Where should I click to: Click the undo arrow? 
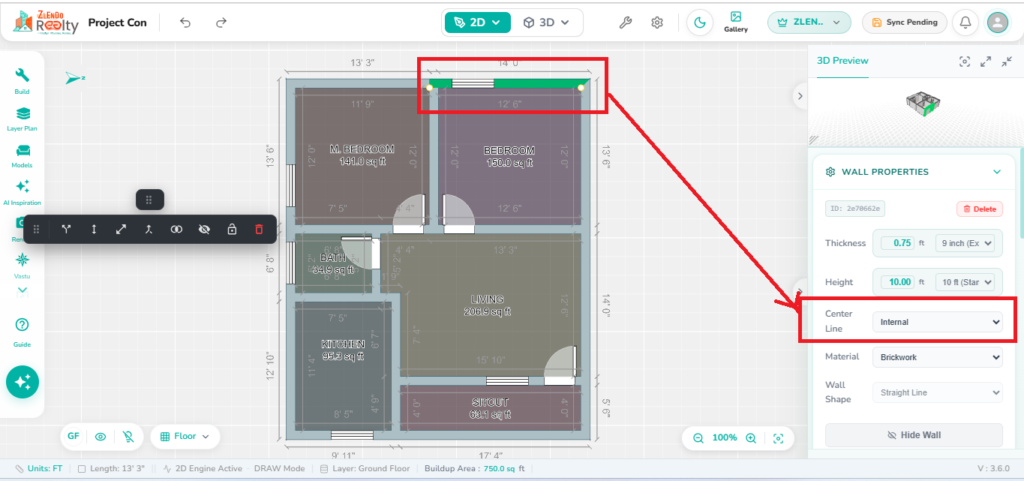[x=185, y=23]
